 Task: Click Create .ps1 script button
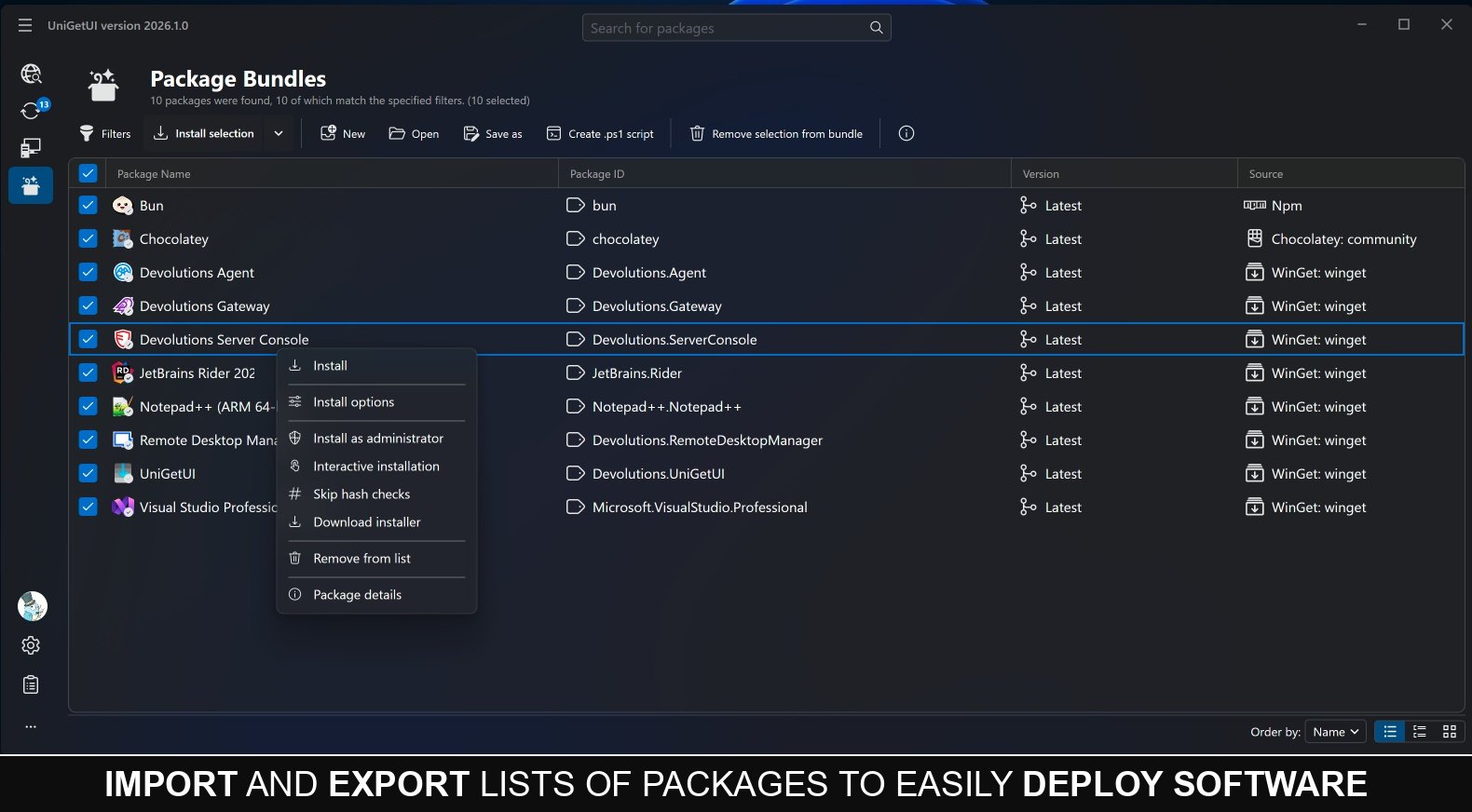(600, 133)
